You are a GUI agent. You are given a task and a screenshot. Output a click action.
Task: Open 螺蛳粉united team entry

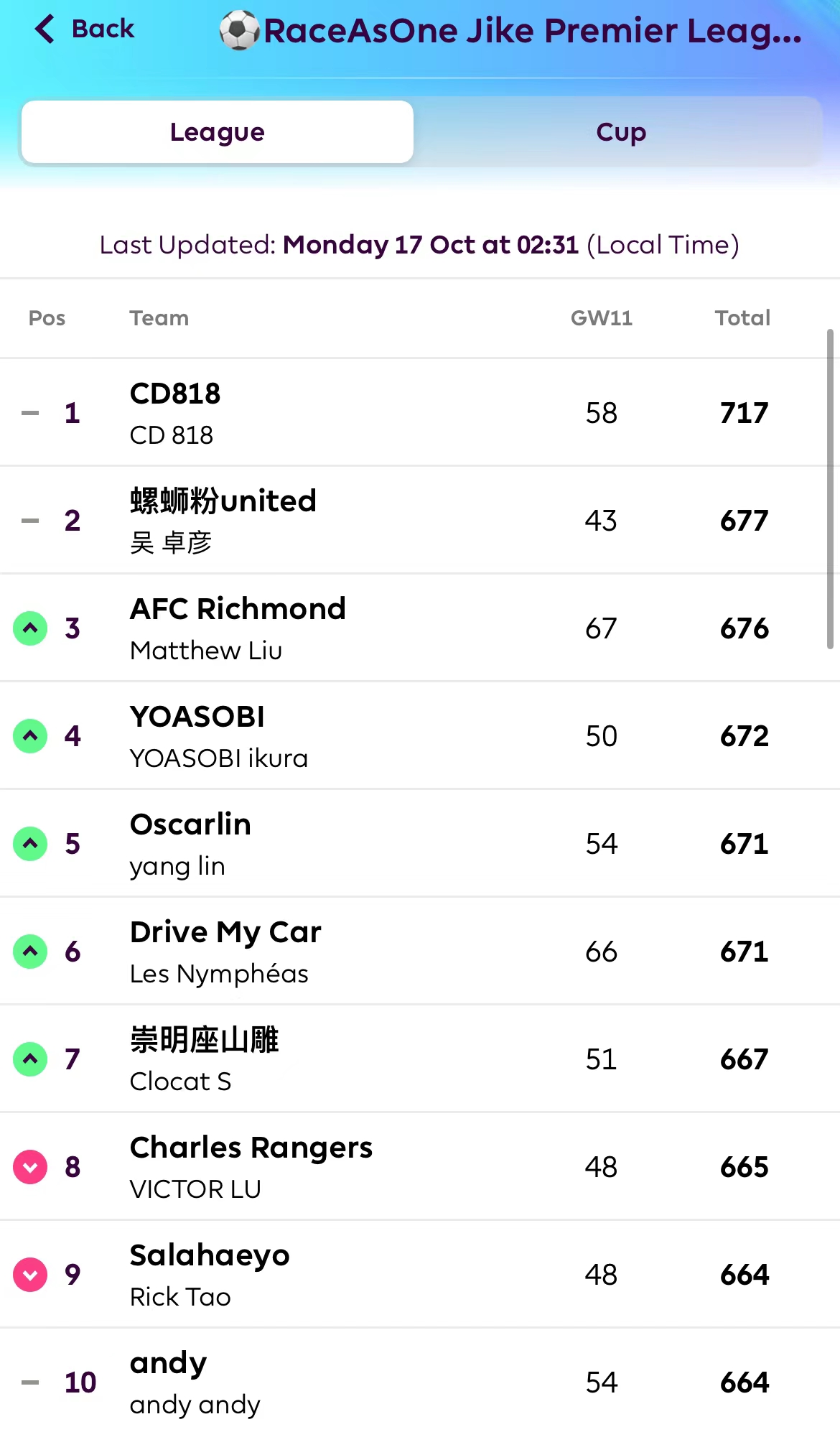click(223, 501)
